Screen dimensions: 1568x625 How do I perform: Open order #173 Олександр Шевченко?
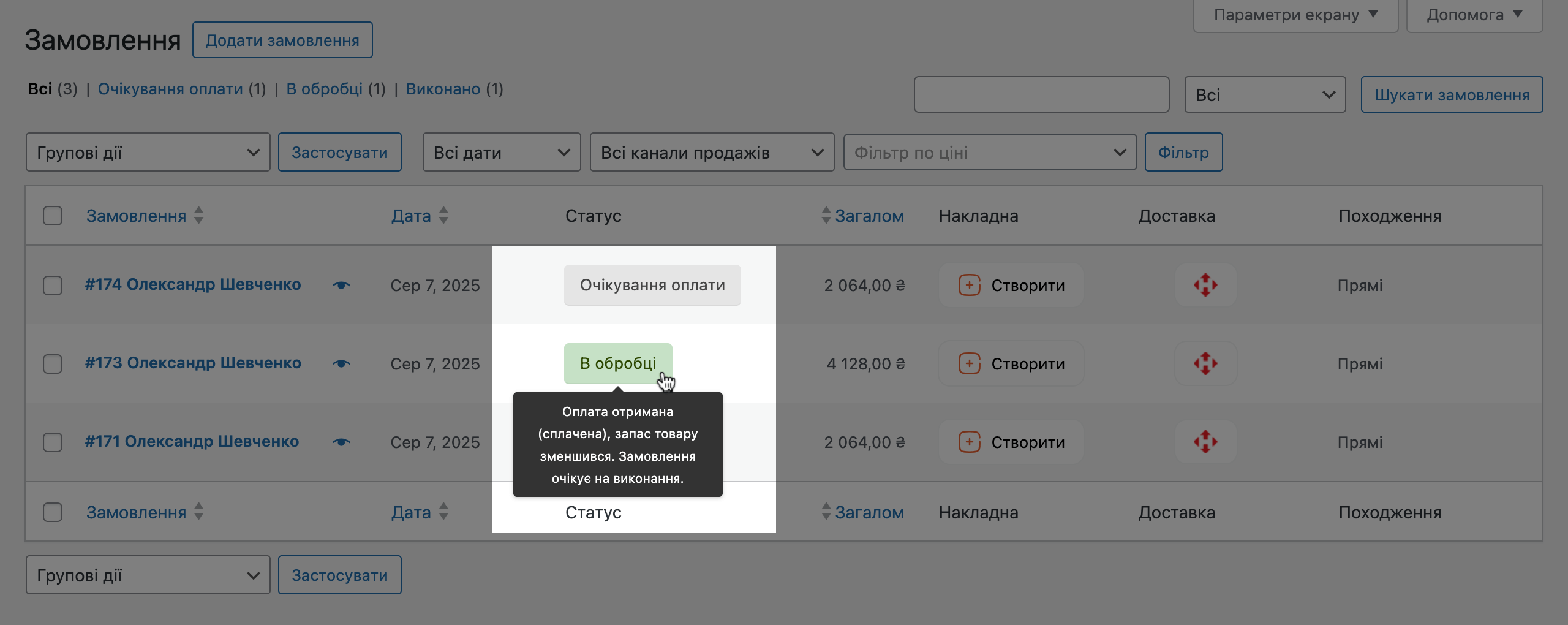coord(193,363)
